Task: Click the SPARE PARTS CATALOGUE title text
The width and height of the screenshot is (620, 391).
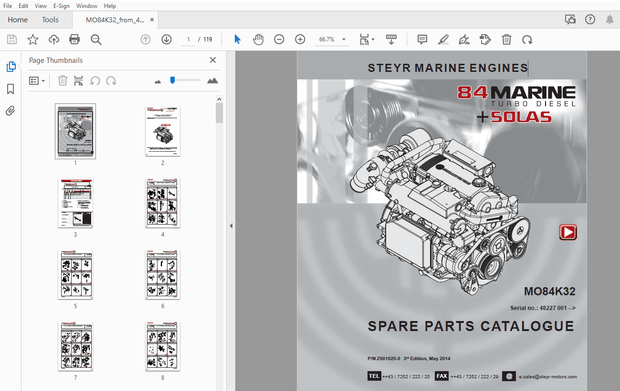Action: (471, 326)
